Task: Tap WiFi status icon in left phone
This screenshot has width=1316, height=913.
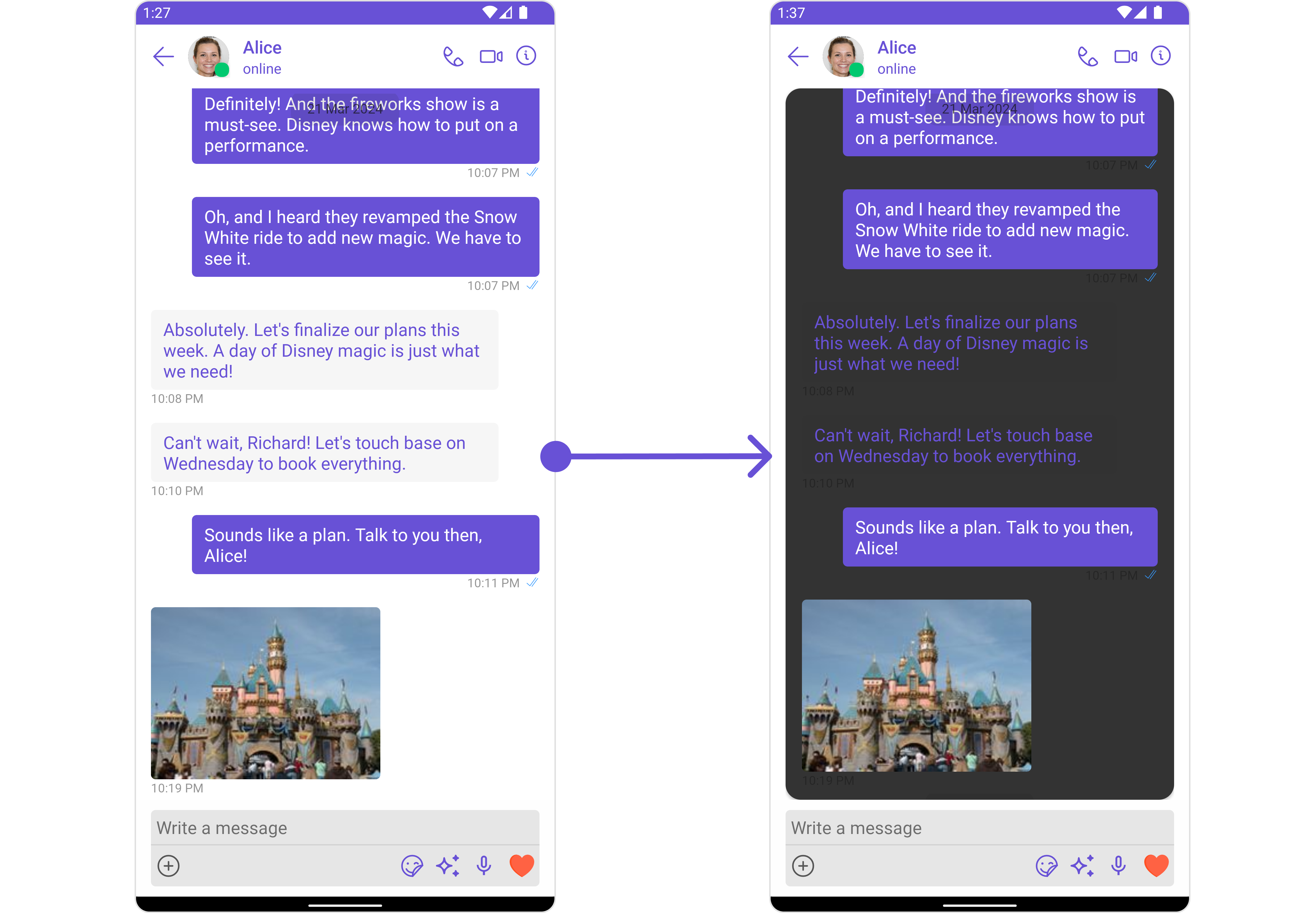Action: click(x=489, y=12)
